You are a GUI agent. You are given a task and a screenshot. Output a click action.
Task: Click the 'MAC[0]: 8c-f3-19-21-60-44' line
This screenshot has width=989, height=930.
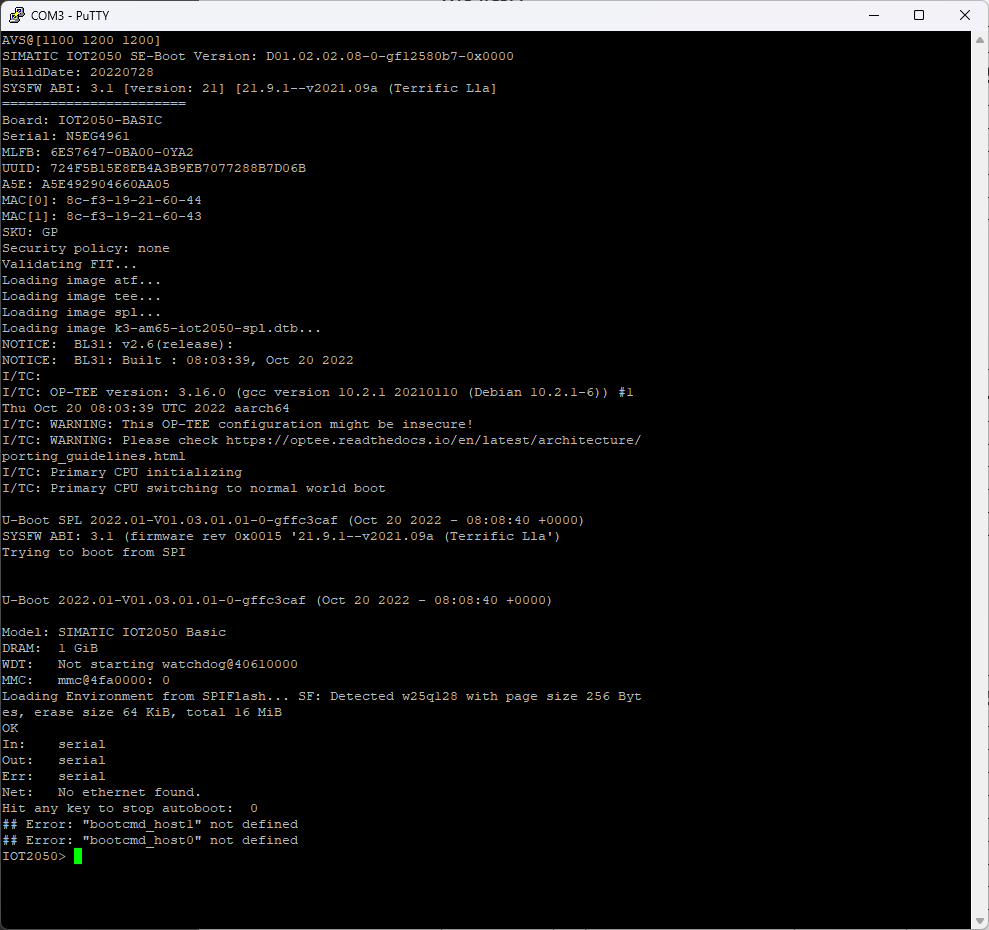click(102, 200)
